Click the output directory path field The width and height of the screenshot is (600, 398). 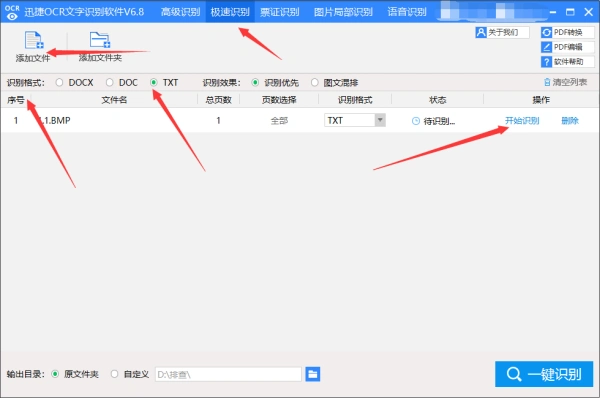coord(228,374)
